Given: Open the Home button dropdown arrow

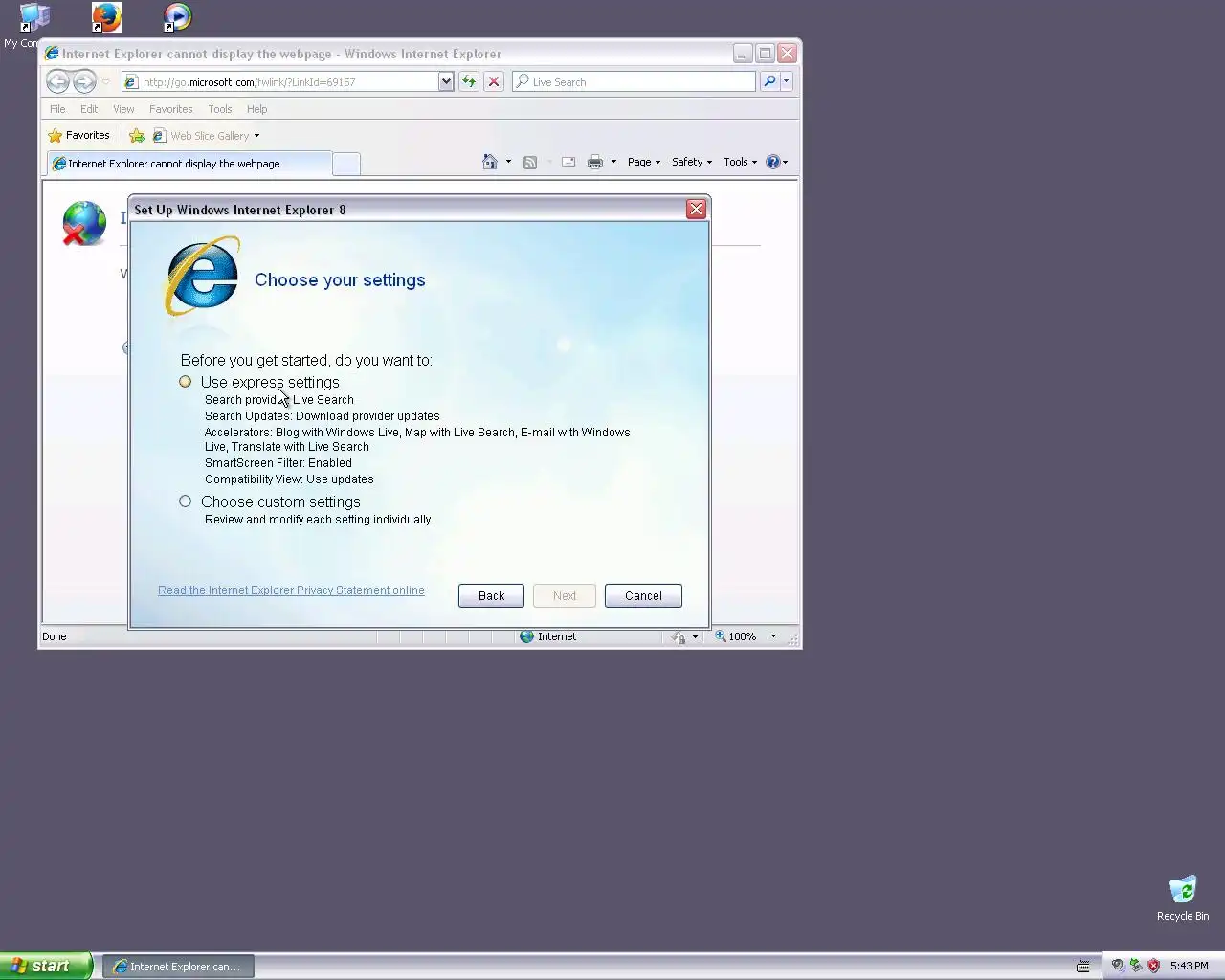Looking at the screenshot, I should coord(508,162).
